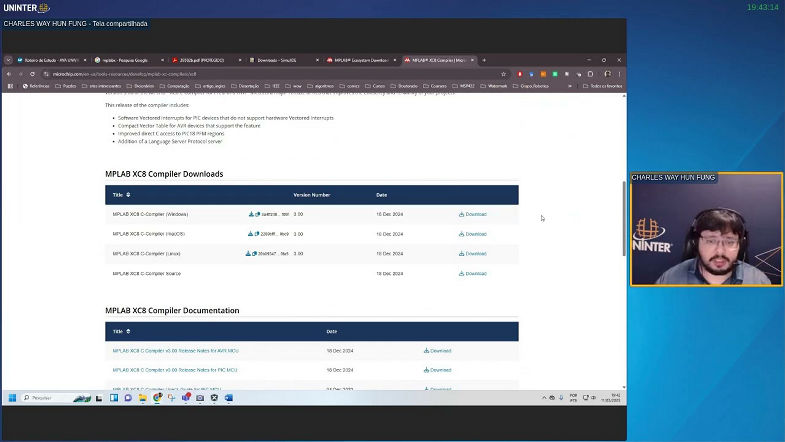The image size is (785, 442).
Task: Click the red browser extension icon
Action: pos(520,74)
